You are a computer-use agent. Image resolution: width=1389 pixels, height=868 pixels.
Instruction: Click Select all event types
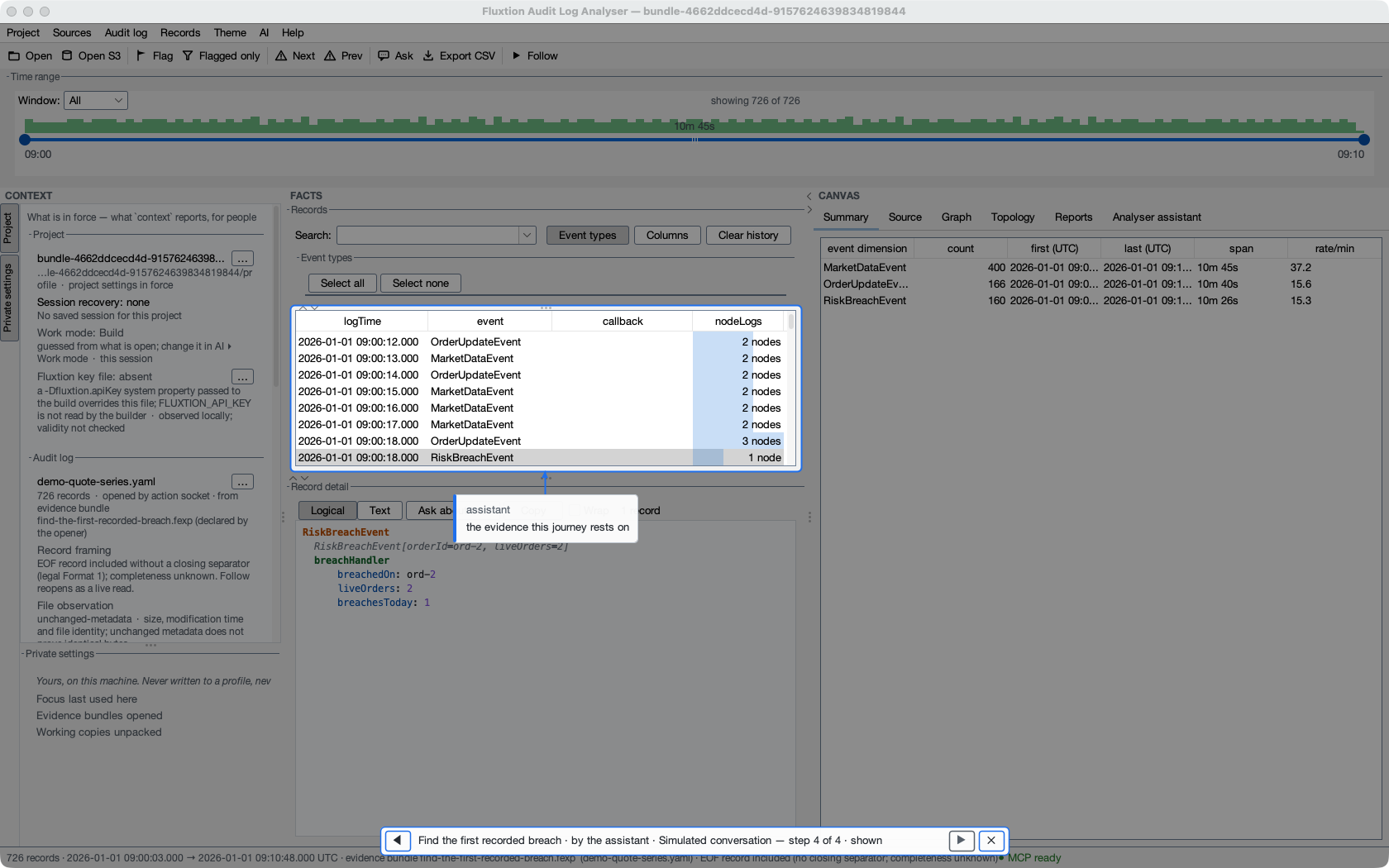point(342,283)
